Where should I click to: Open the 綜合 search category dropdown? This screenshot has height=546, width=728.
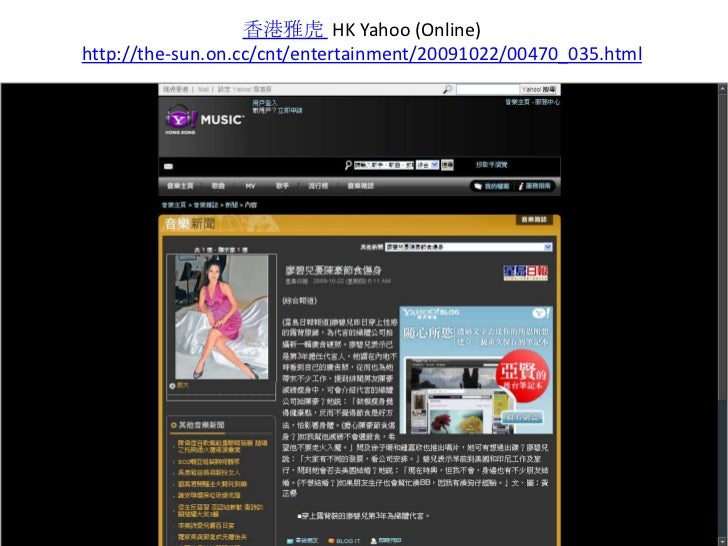(x=427, y=165)
